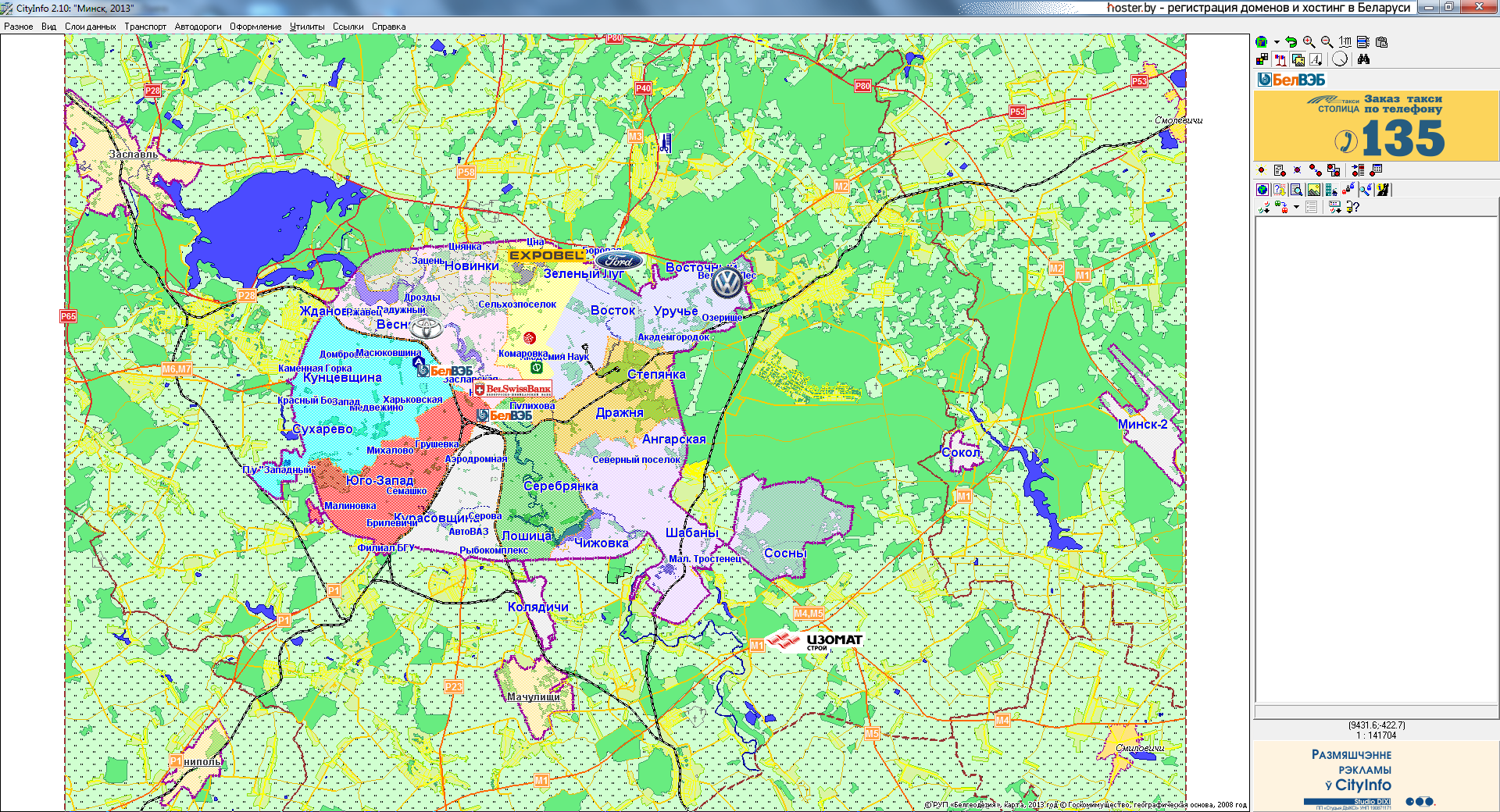Click the highlighted red point icon
Screen dimensions: 1500x812
1261,169
